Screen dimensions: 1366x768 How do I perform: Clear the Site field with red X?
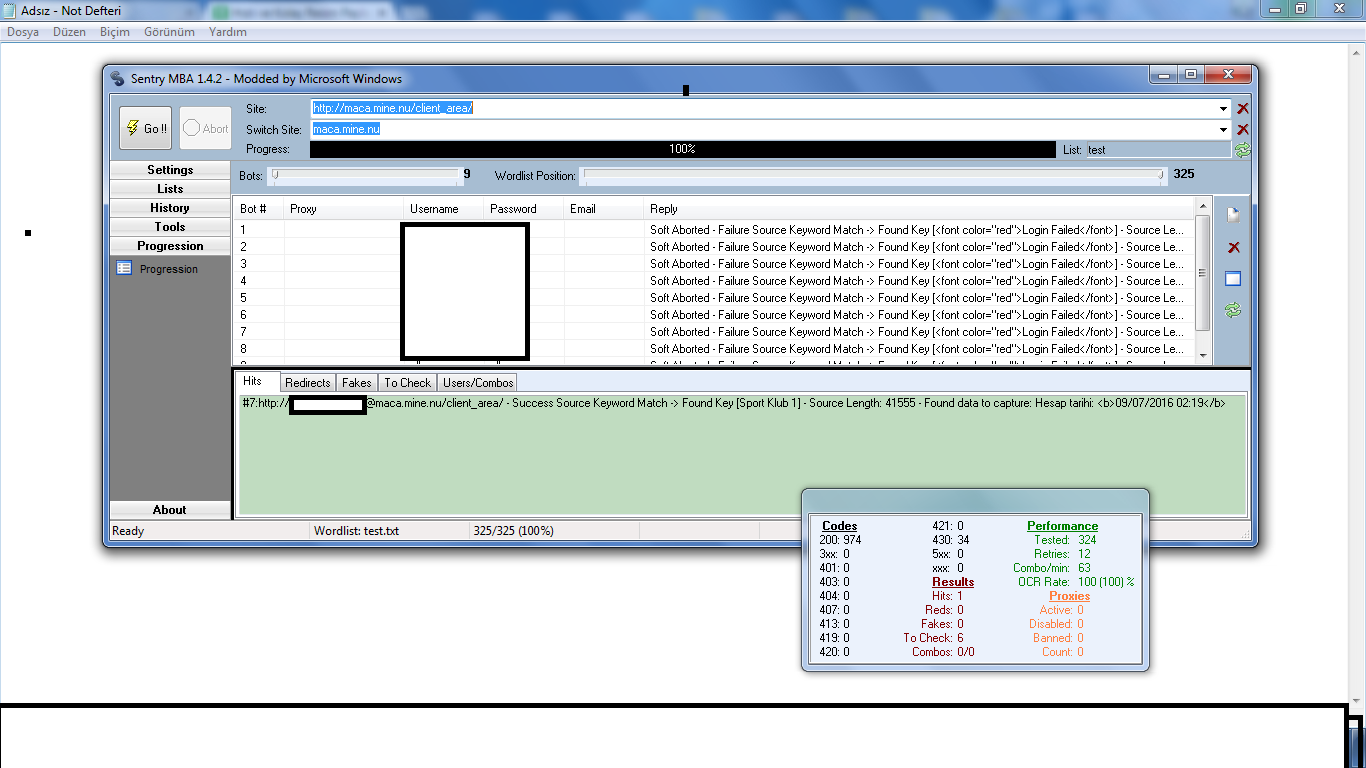[1242, 108]
